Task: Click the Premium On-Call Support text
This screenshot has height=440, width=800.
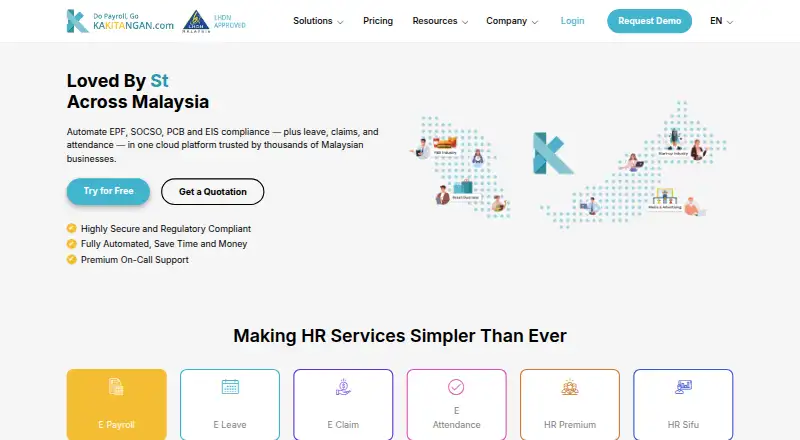Action: [135, 260]
